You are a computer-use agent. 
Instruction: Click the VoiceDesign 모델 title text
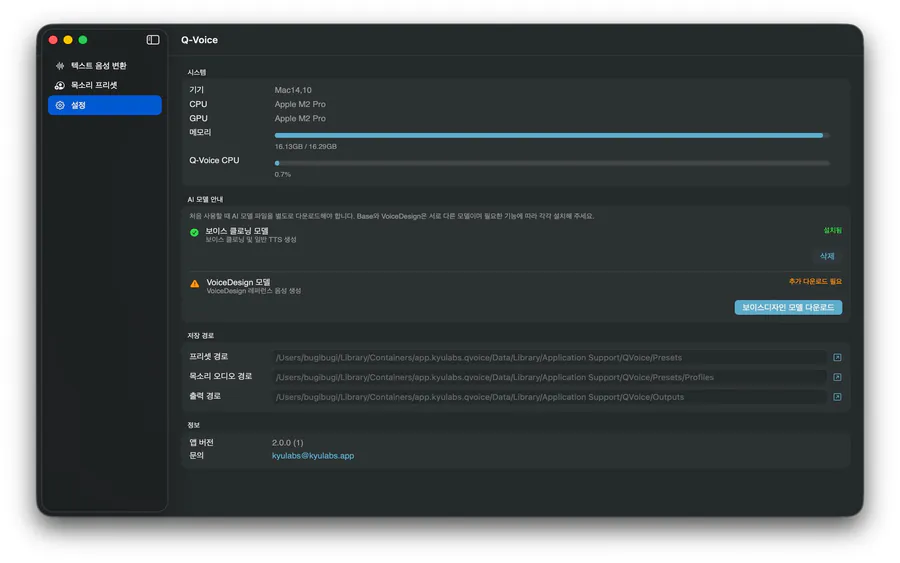[238, 282]
